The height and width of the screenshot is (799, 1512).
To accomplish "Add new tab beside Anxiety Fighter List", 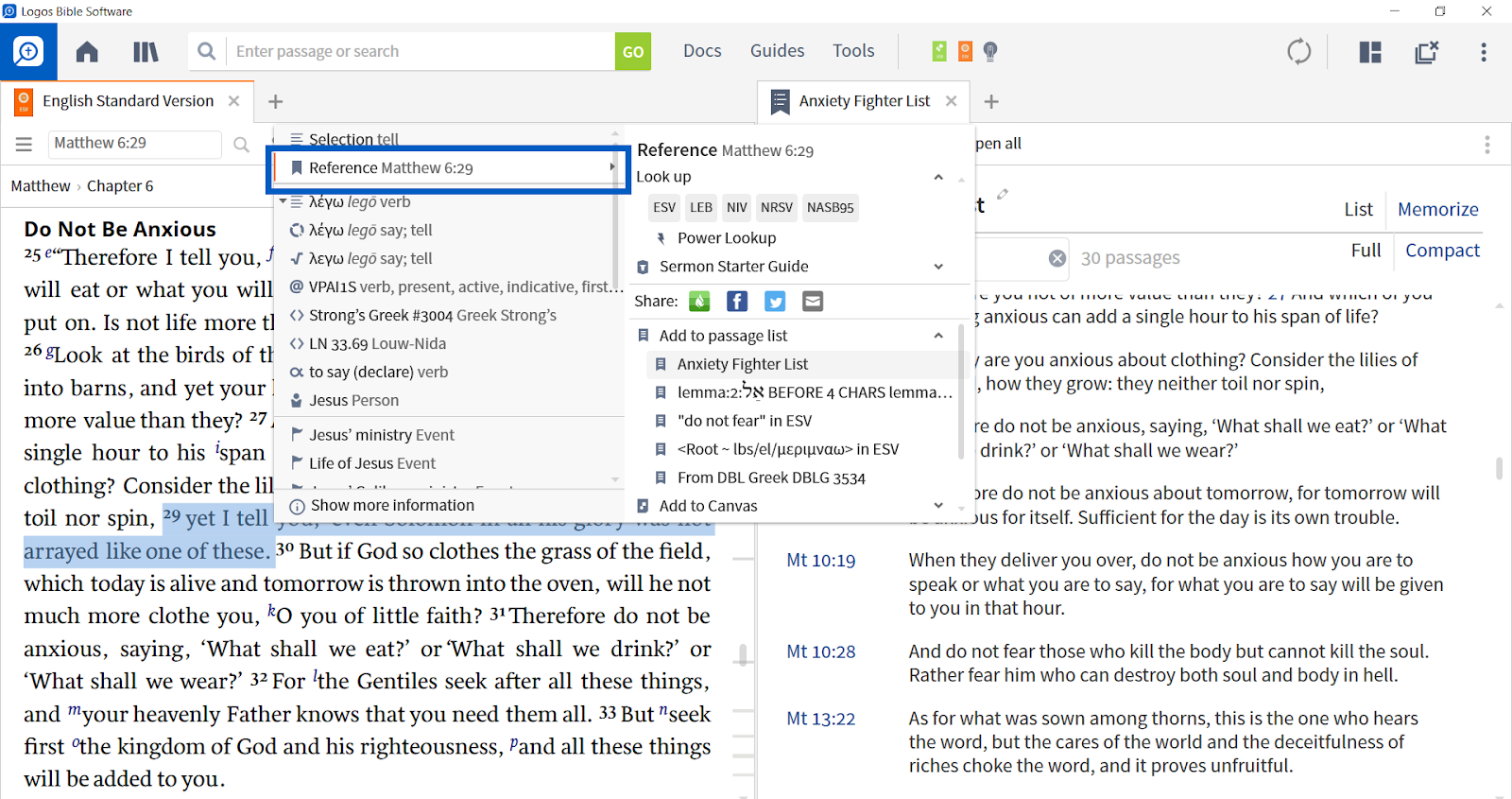I will pyautogui.click(x=991, y=101).
